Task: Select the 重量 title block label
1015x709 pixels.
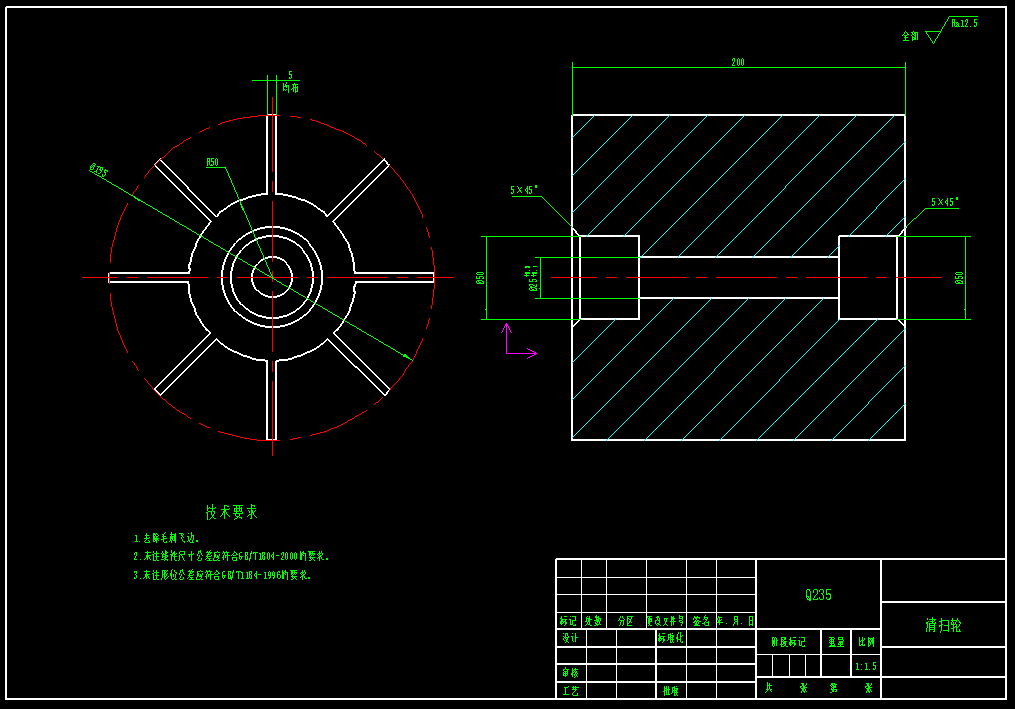Action: pos(836,642)
